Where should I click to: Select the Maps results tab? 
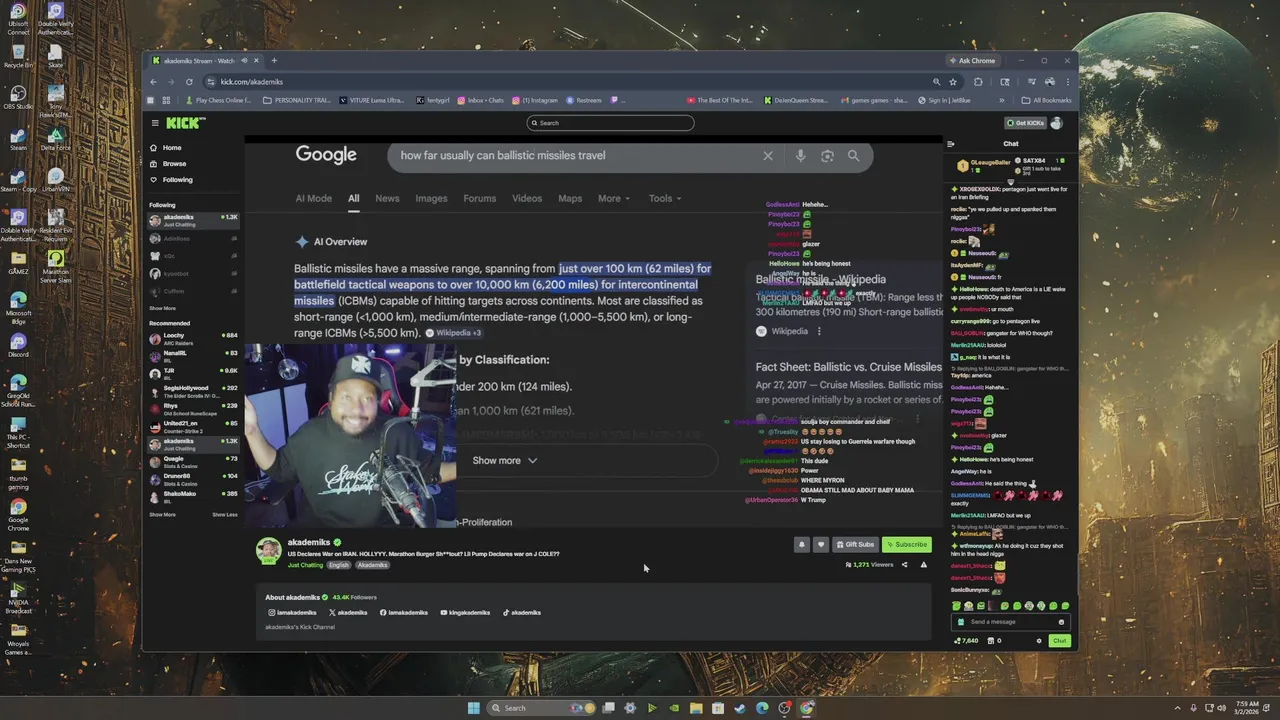(570, 198)
